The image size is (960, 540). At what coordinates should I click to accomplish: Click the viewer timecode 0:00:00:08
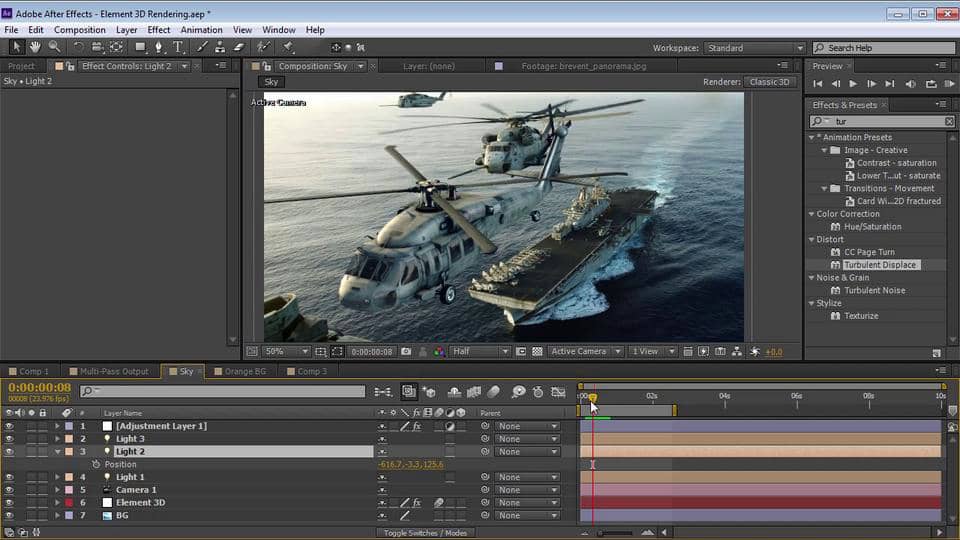point(372,351)
